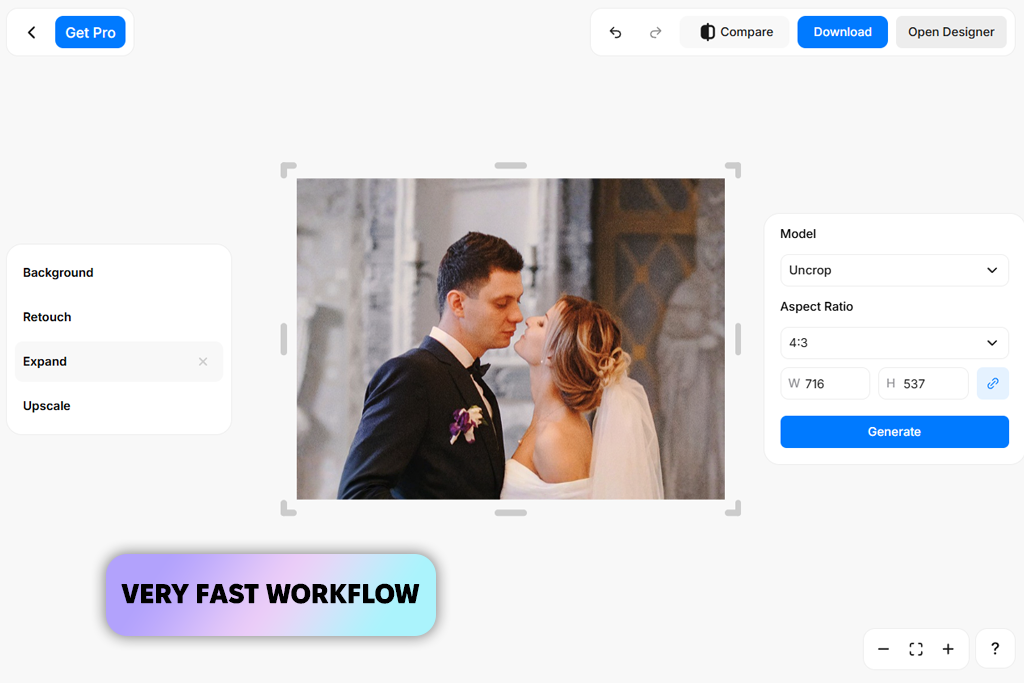
Task: Zoom out with the minus icon
Action: (x=884, y=649)
